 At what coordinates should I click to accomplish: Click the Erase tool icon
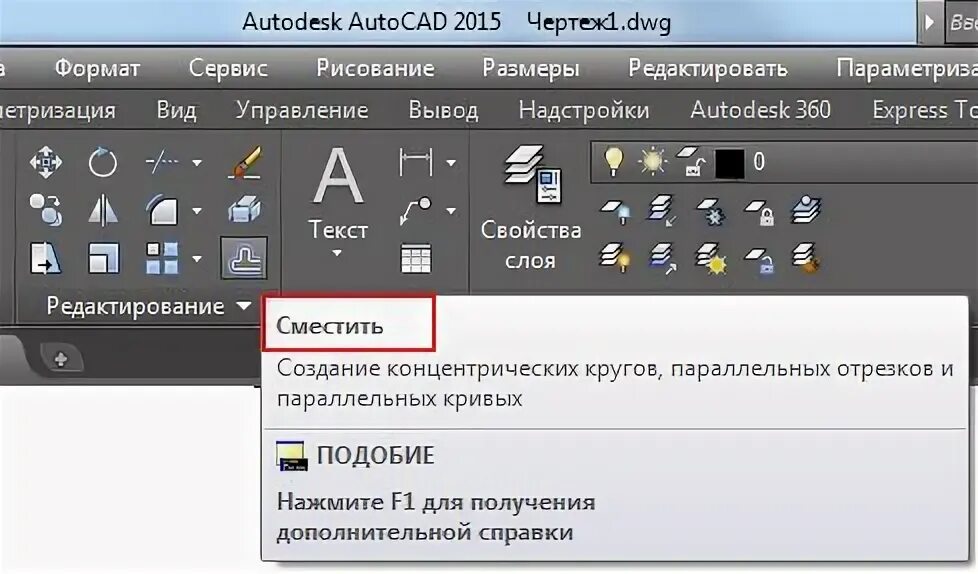244,162
